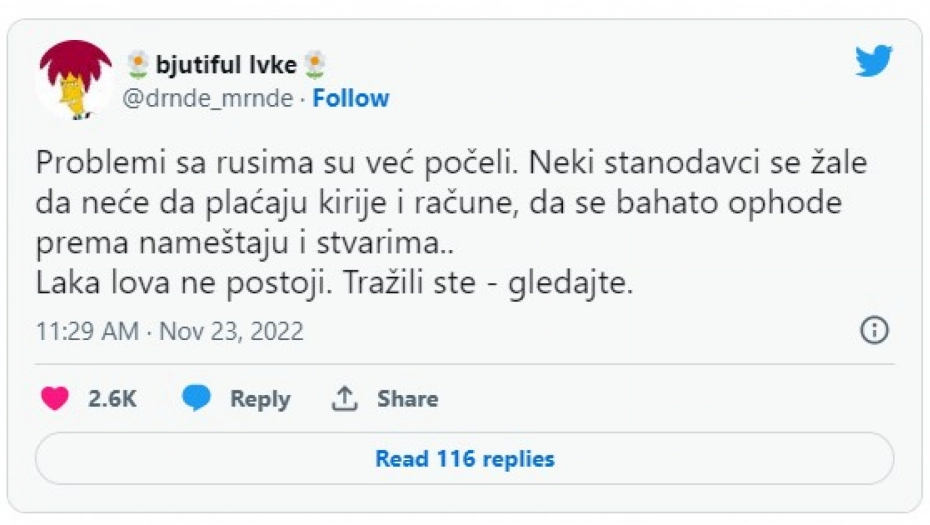
Task: Click the blue reply speech bubble icon
Action: (x=197, y=399)
